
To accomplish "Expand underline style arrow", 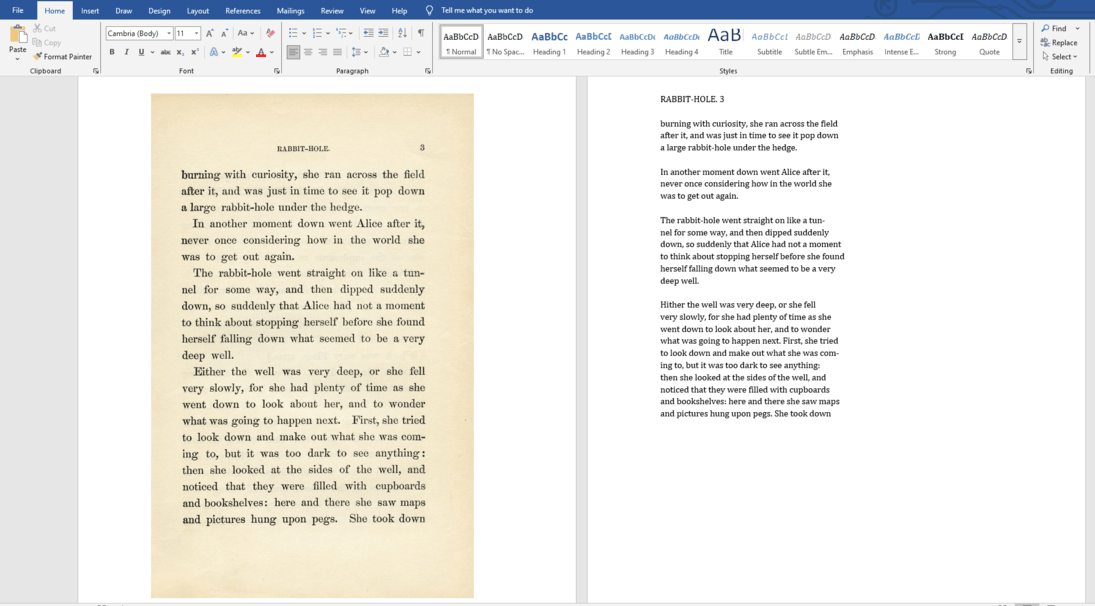I will [x=152, y=52].
